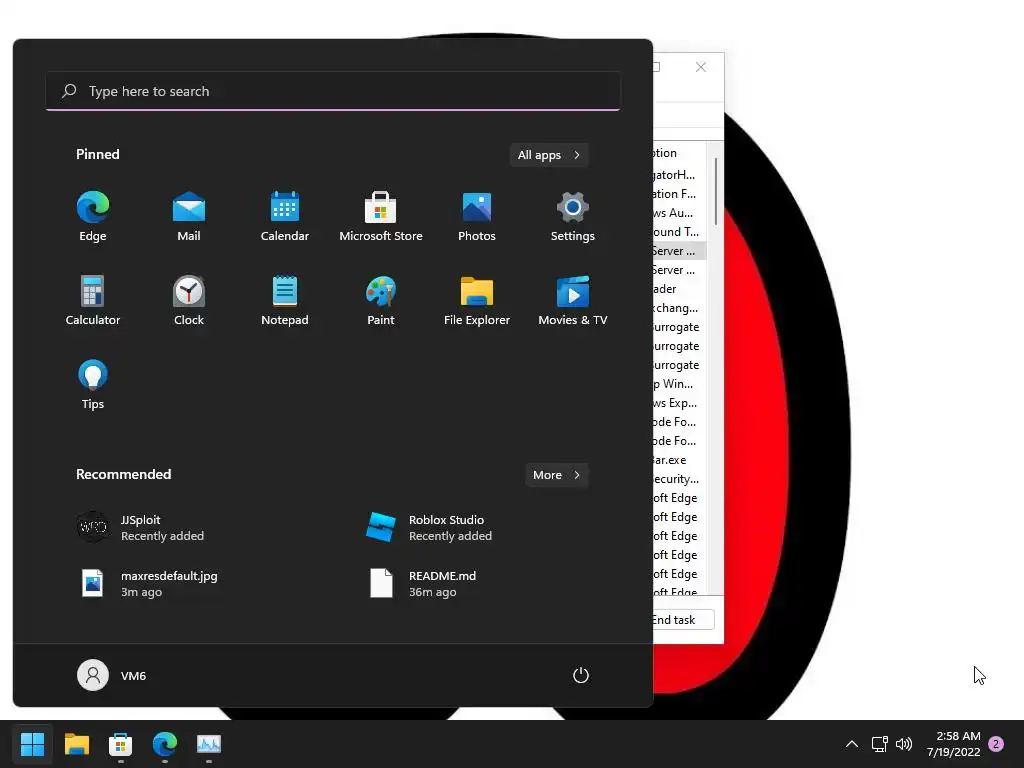This screenshot has width=1024, height=768.
Task: Open the clock showing 2:58 AM
Action: click(x=953, y=744)
